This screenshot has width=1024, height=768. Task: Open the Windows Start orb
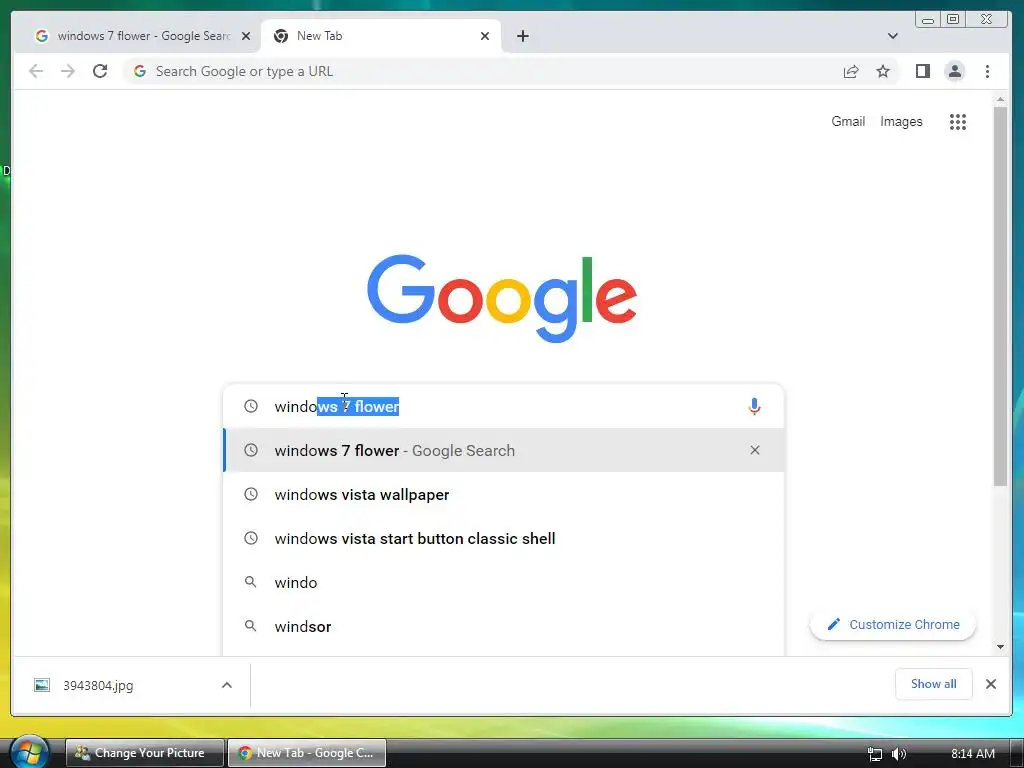[28, 752]
